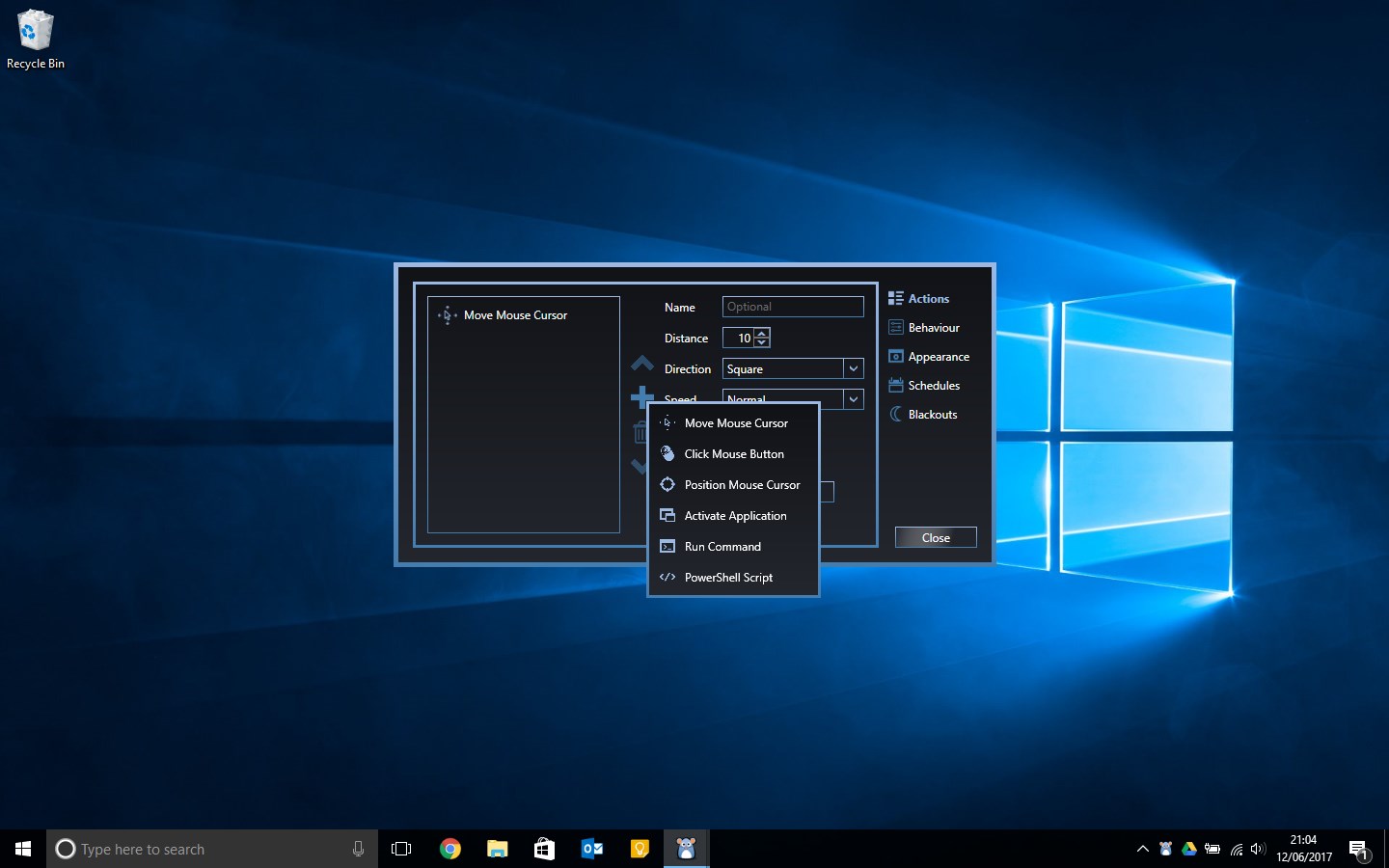Click the trash icon to delete an action
This screenshot has width=1389, height=868.
pos(641,432)
